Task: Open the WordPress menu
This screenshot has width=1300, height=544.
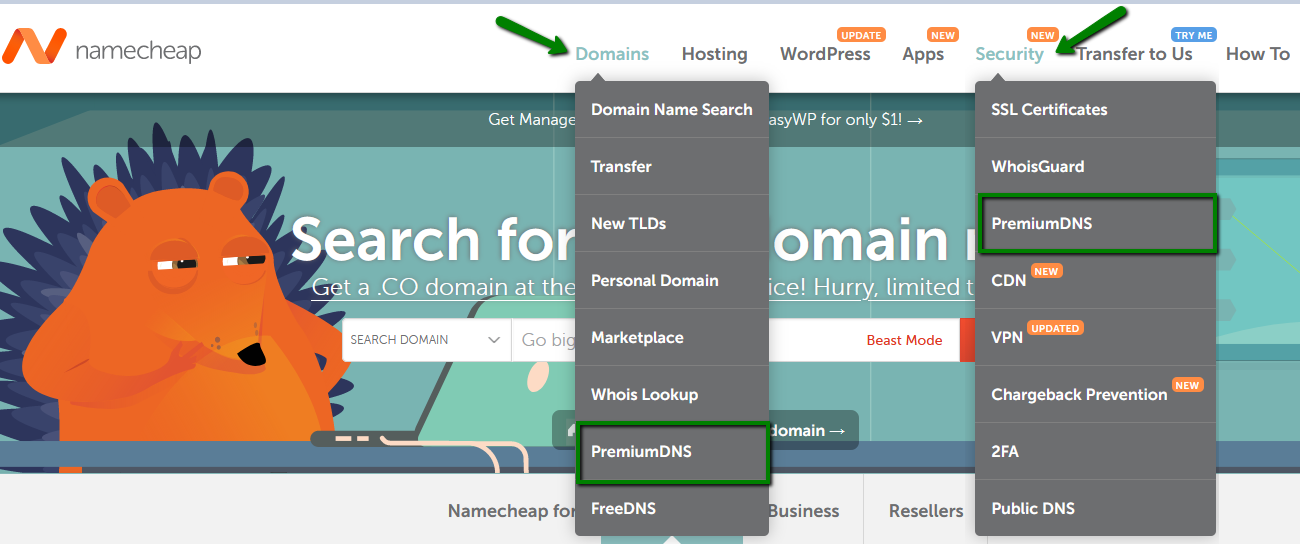Action: click(825, 54)
